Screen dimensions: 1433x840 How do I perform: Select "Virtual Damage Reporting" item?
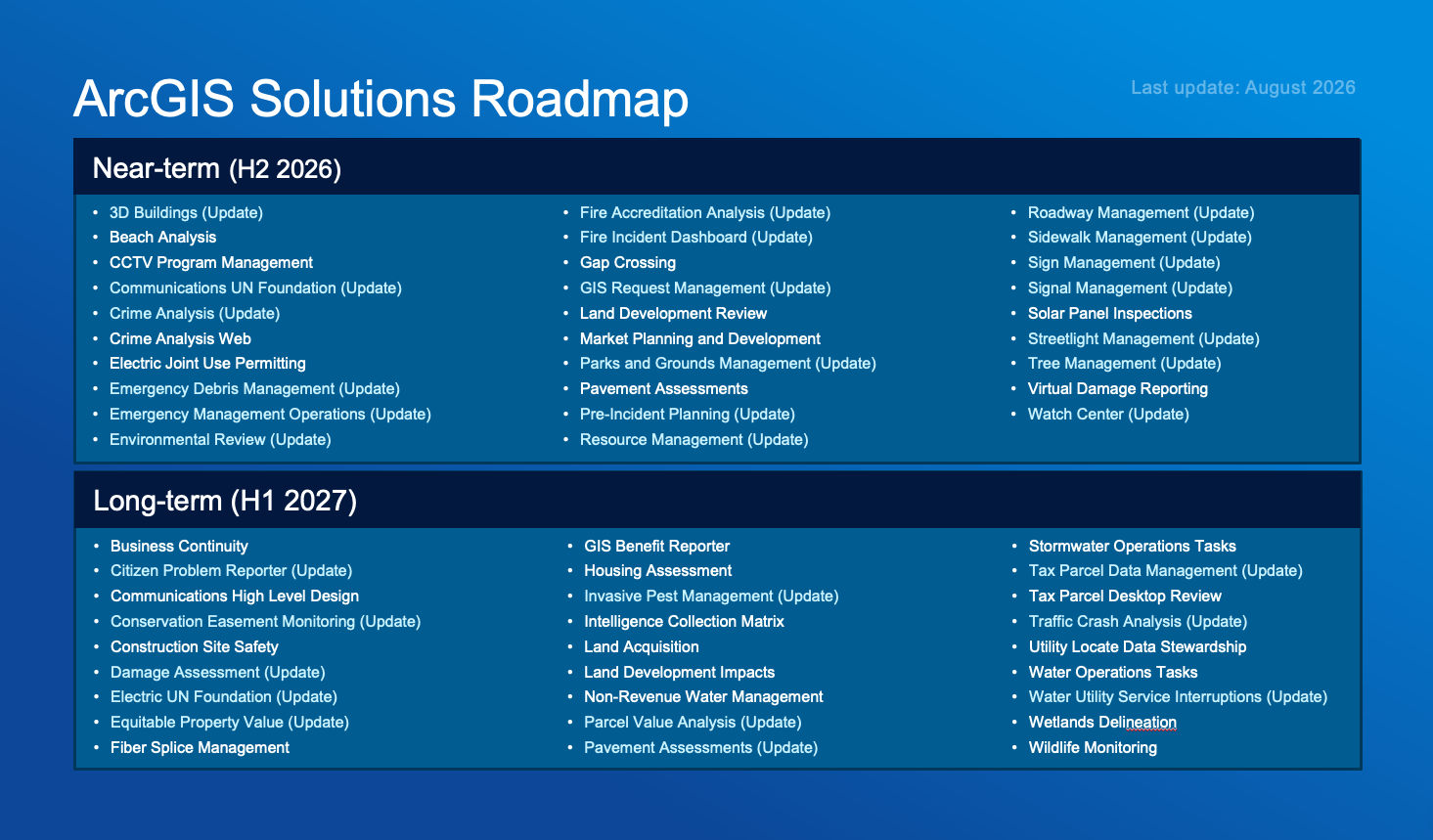tap(1118, 389)
